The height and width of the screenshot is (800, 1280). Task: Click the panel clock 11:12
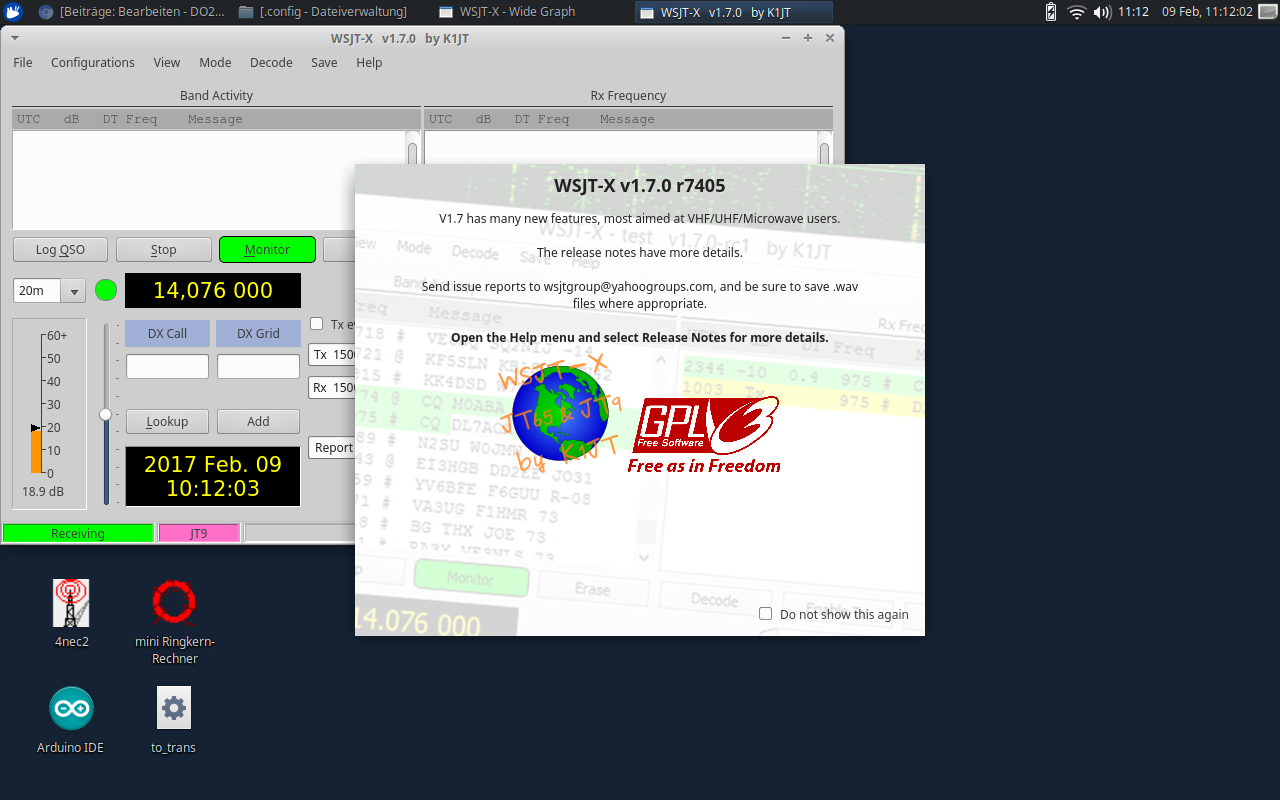tap(1133, 12)
